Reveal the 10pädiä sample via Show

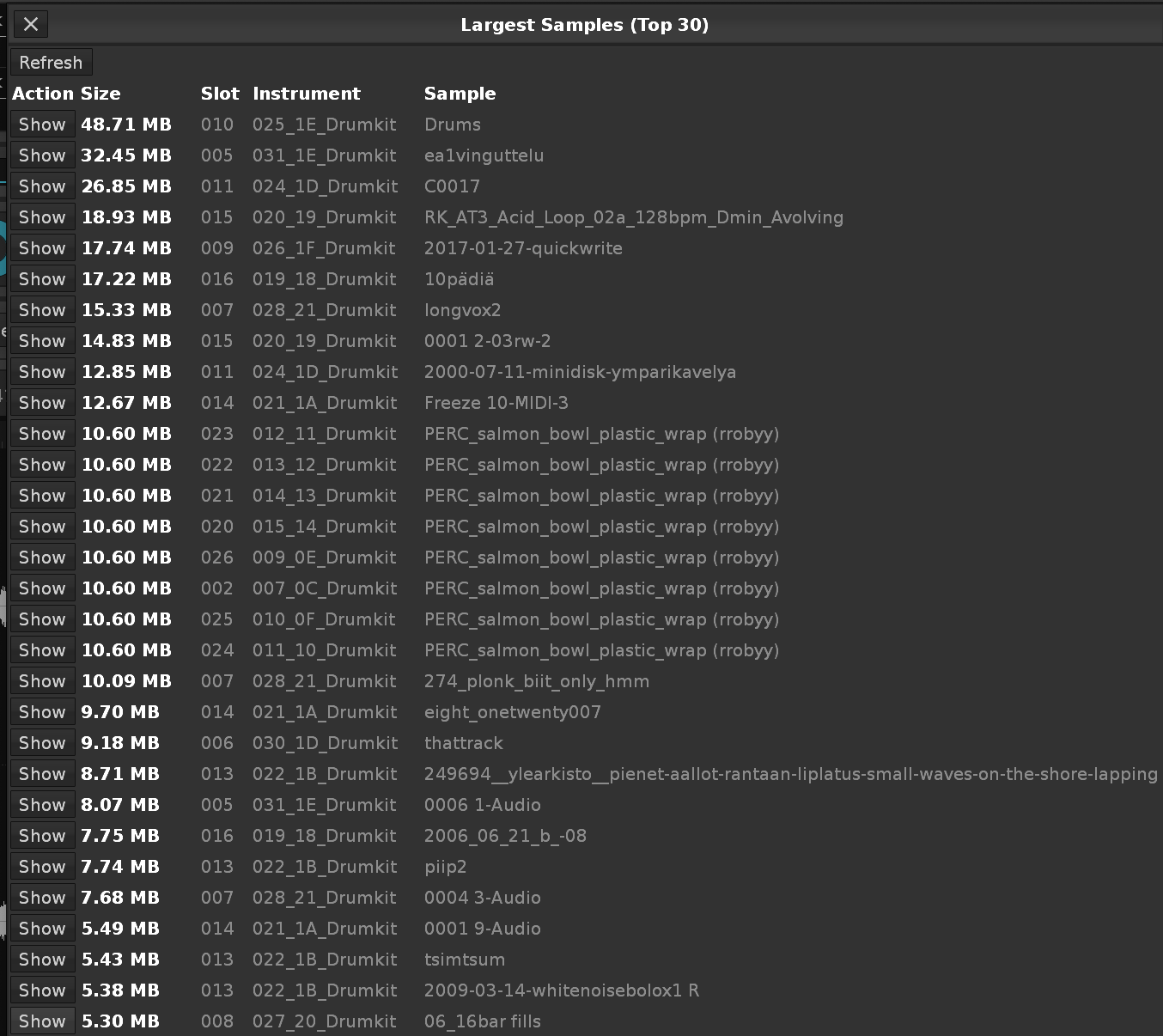click(x=42, y=279)
